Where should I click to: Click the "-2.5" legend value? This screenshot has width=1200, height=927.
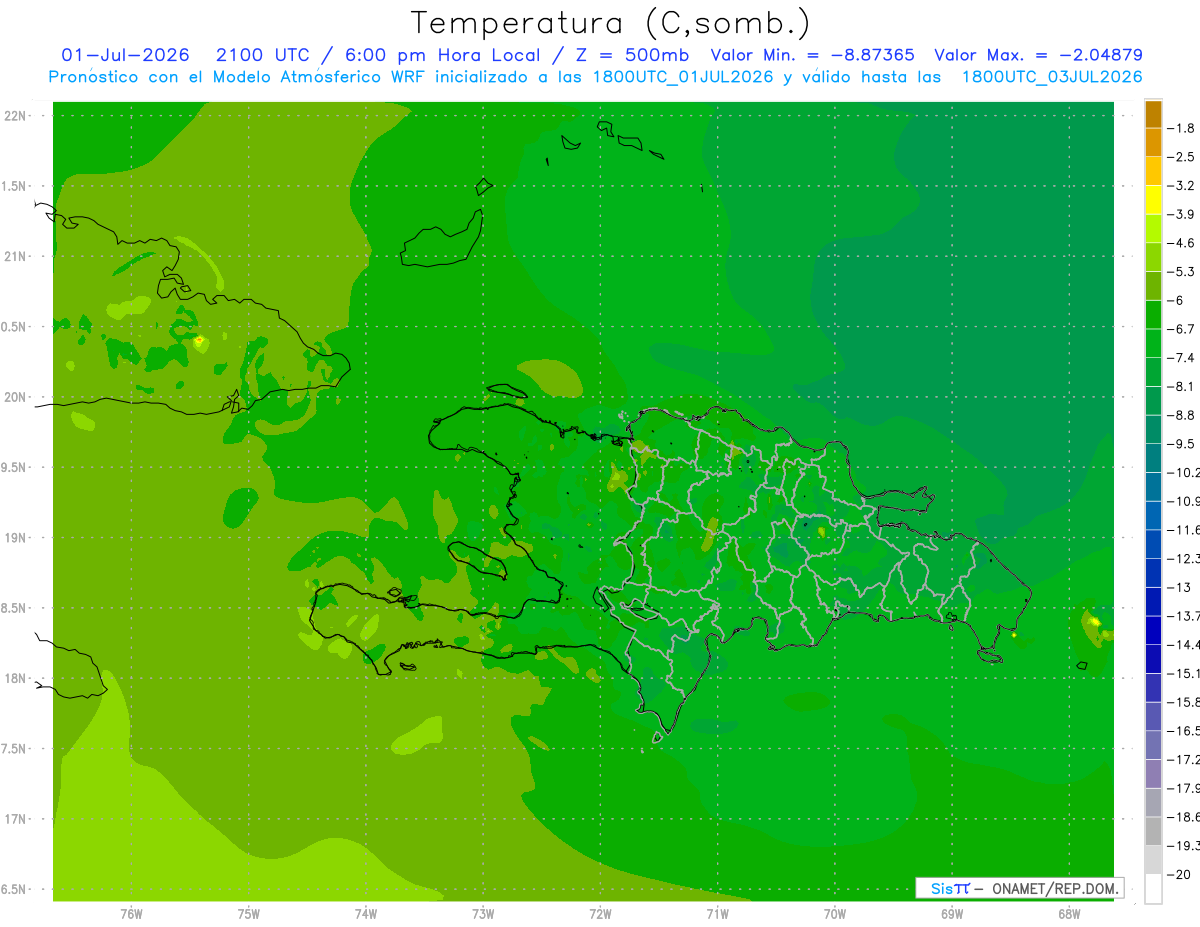1181,157
